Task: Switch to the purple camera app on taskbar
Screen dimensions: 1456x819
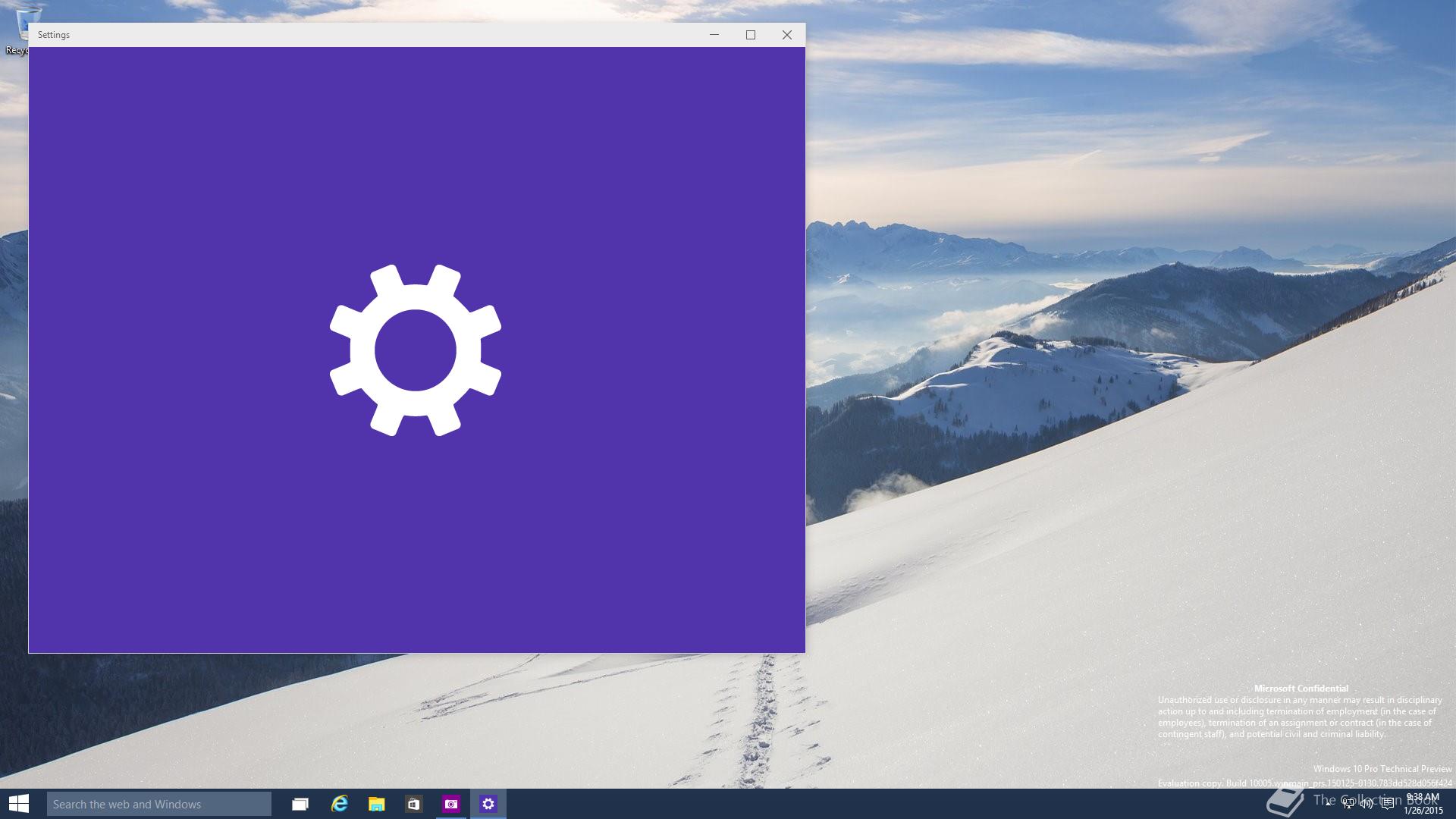Action: (451, 804)
